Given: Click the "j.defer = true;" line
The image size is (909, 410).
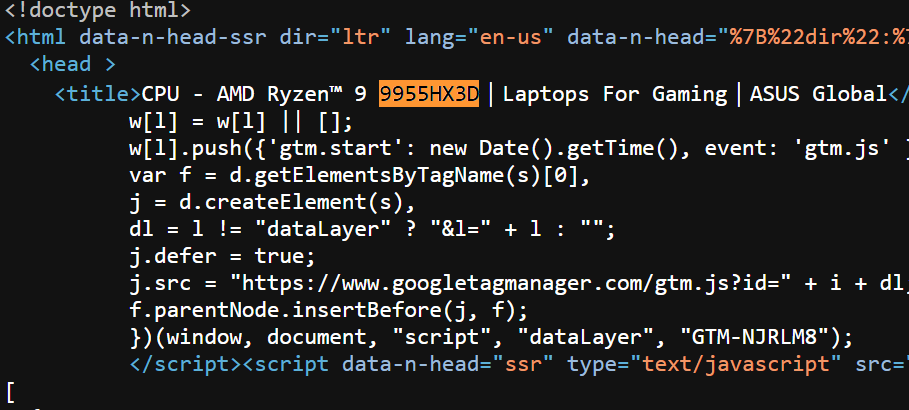Looking at the screenshot, I should [x=222, y=256].
